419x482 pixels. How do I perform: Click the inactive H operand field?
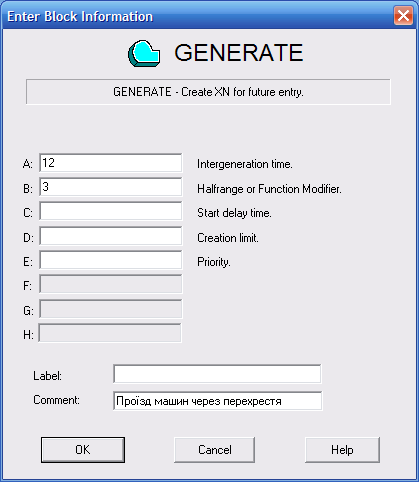[x=110, y=333]
